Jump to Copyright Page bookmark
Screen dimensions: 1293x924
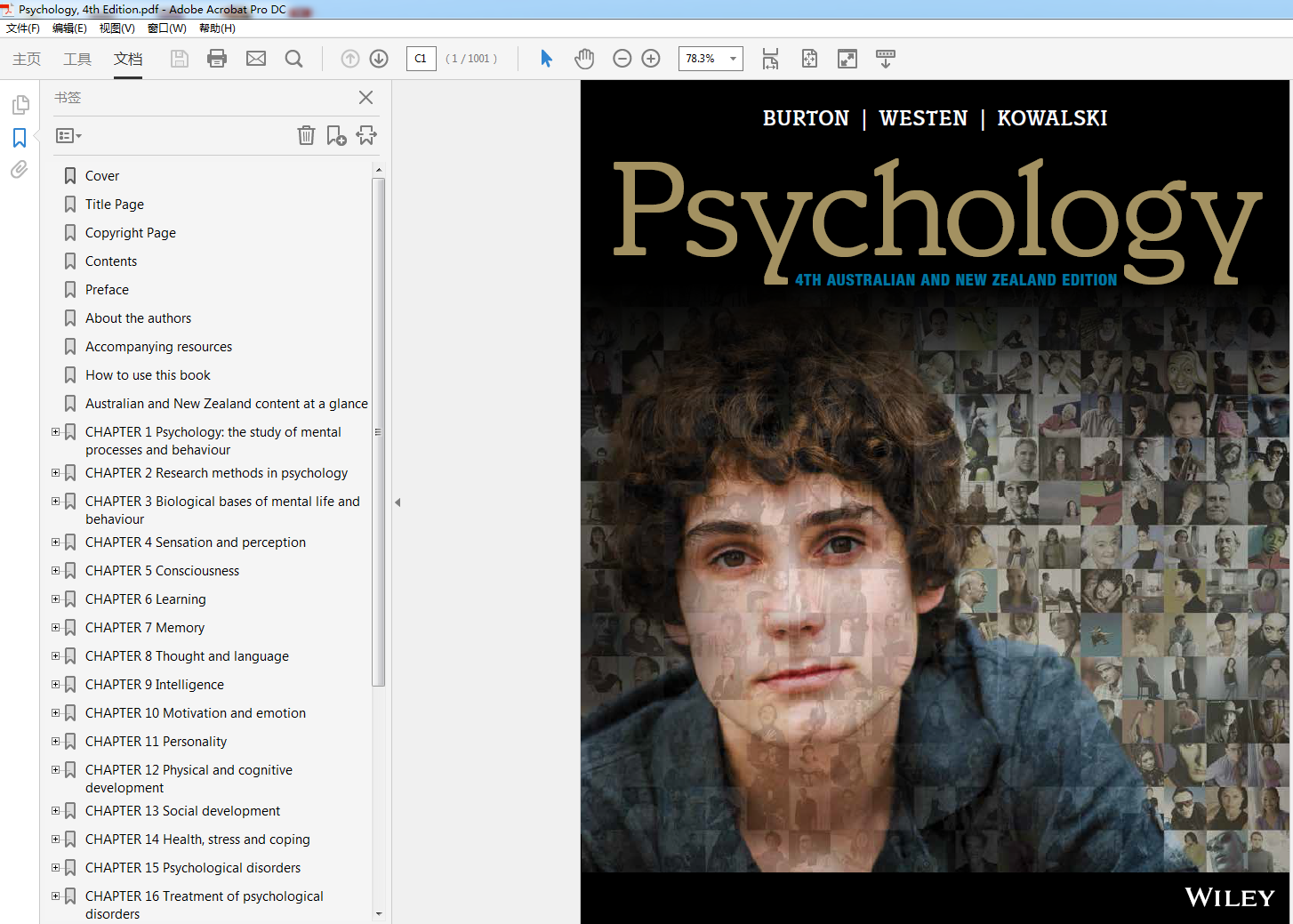[131, 233]
